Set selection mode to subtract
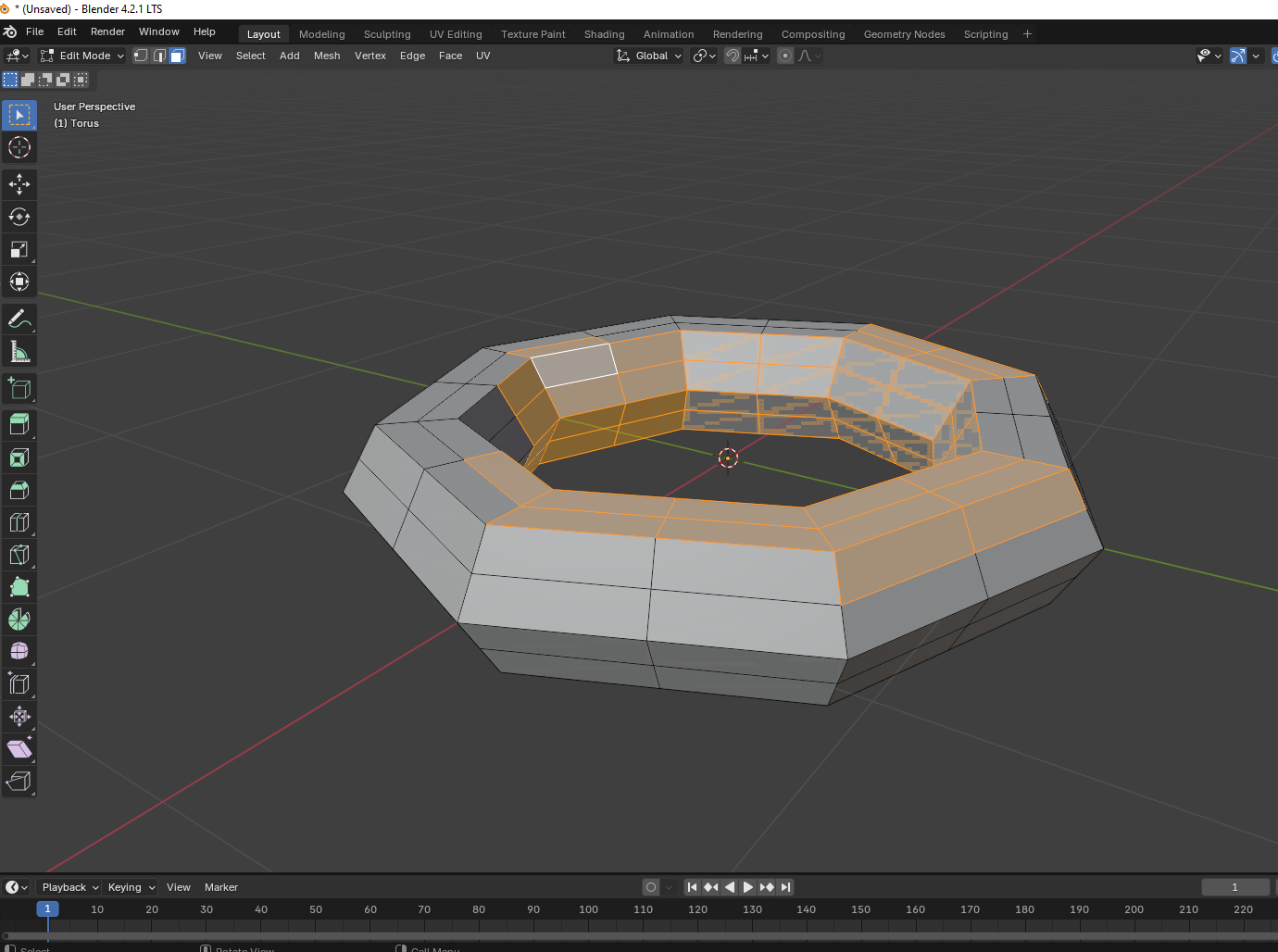 (45, 80)
